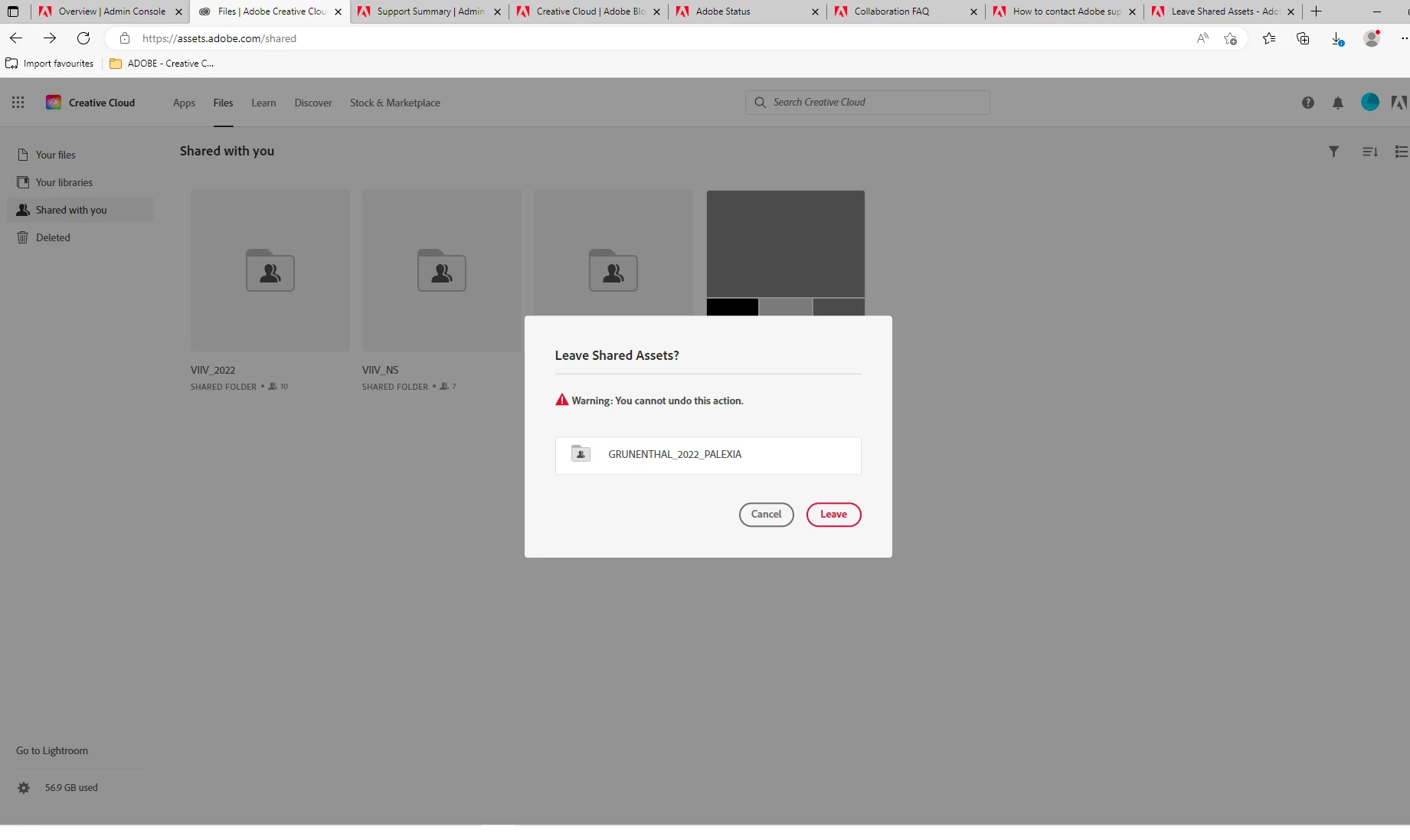Click the address bar URL
1410x840 pixels.
pos(219,38)
